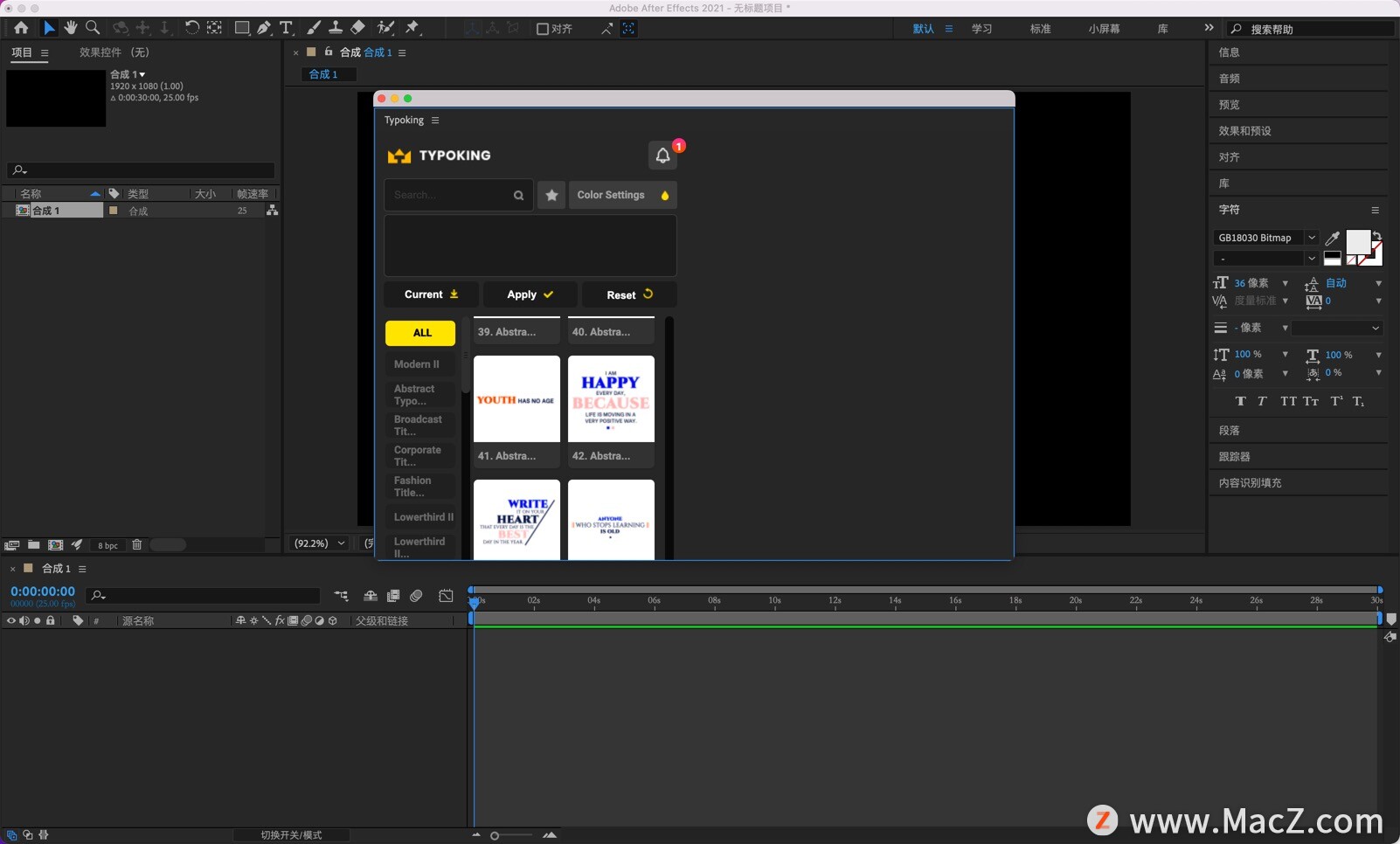The width and height of the screenshot is (1400, 844).
Task: Open the 效果控件 panel tab
Action: (x=114, y=52)
